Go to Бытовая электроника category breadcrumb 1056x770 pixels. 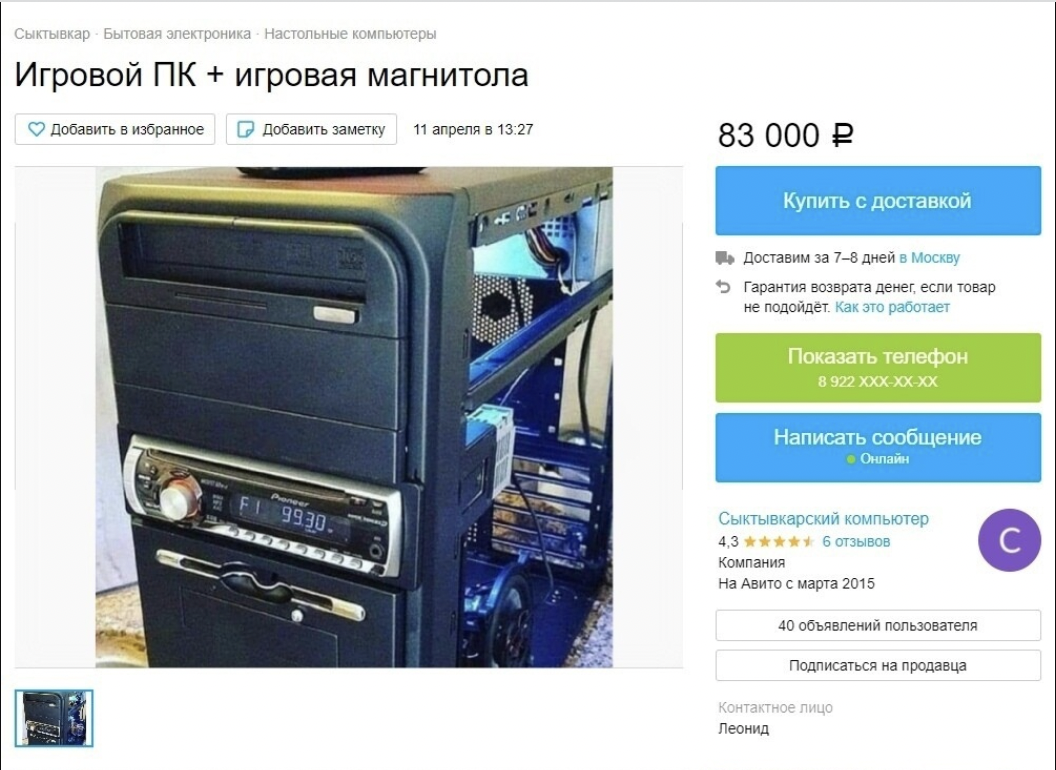pyautogui.click(x=177, y=34)
